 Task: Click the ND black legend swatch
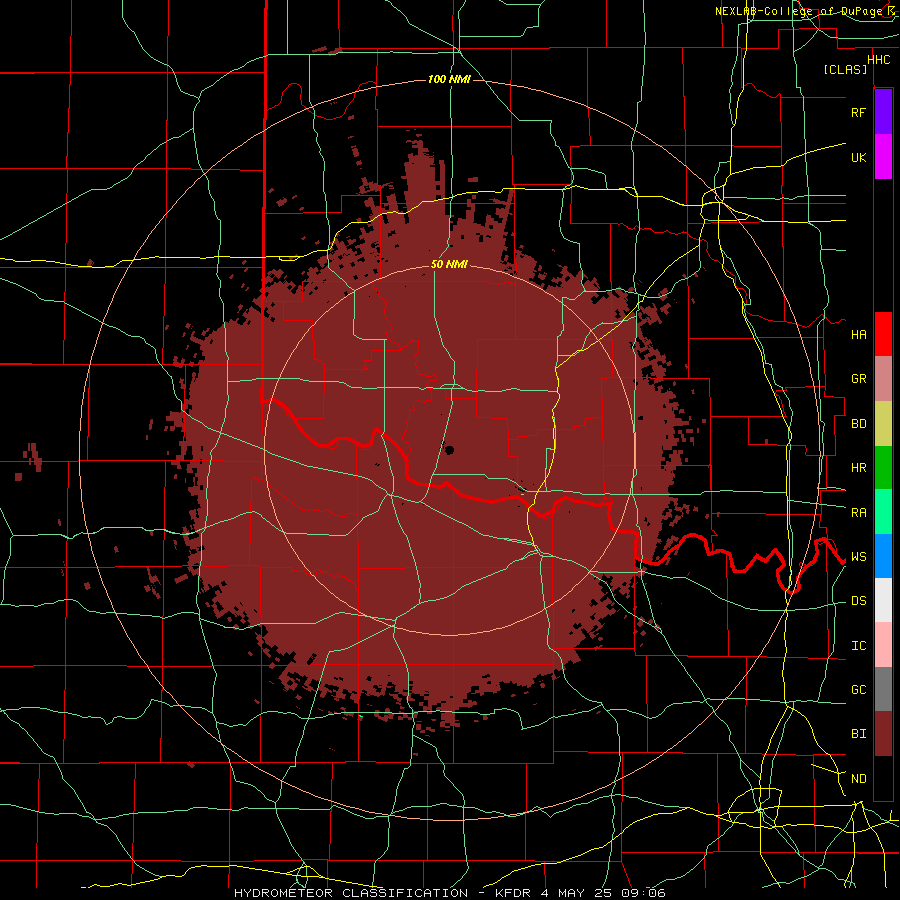[883, 778]
